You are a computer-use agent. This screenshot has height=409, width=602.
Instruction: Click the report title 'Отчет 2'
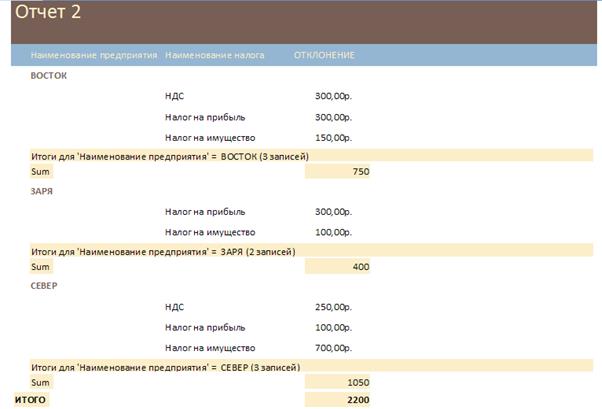click(x=48, y=12)
